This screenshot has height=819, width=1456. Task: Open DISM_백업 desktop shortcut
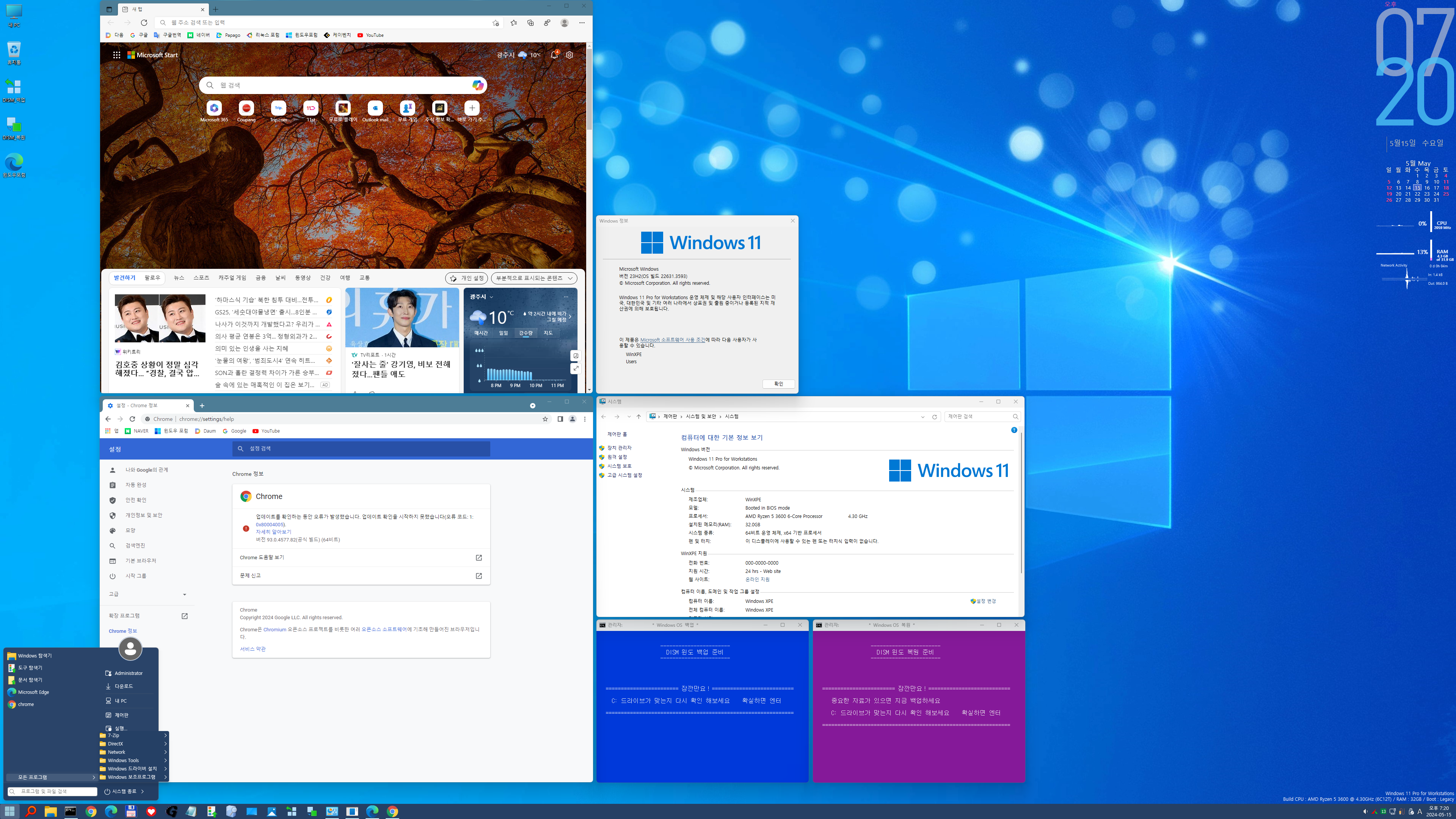pos(14,91)
